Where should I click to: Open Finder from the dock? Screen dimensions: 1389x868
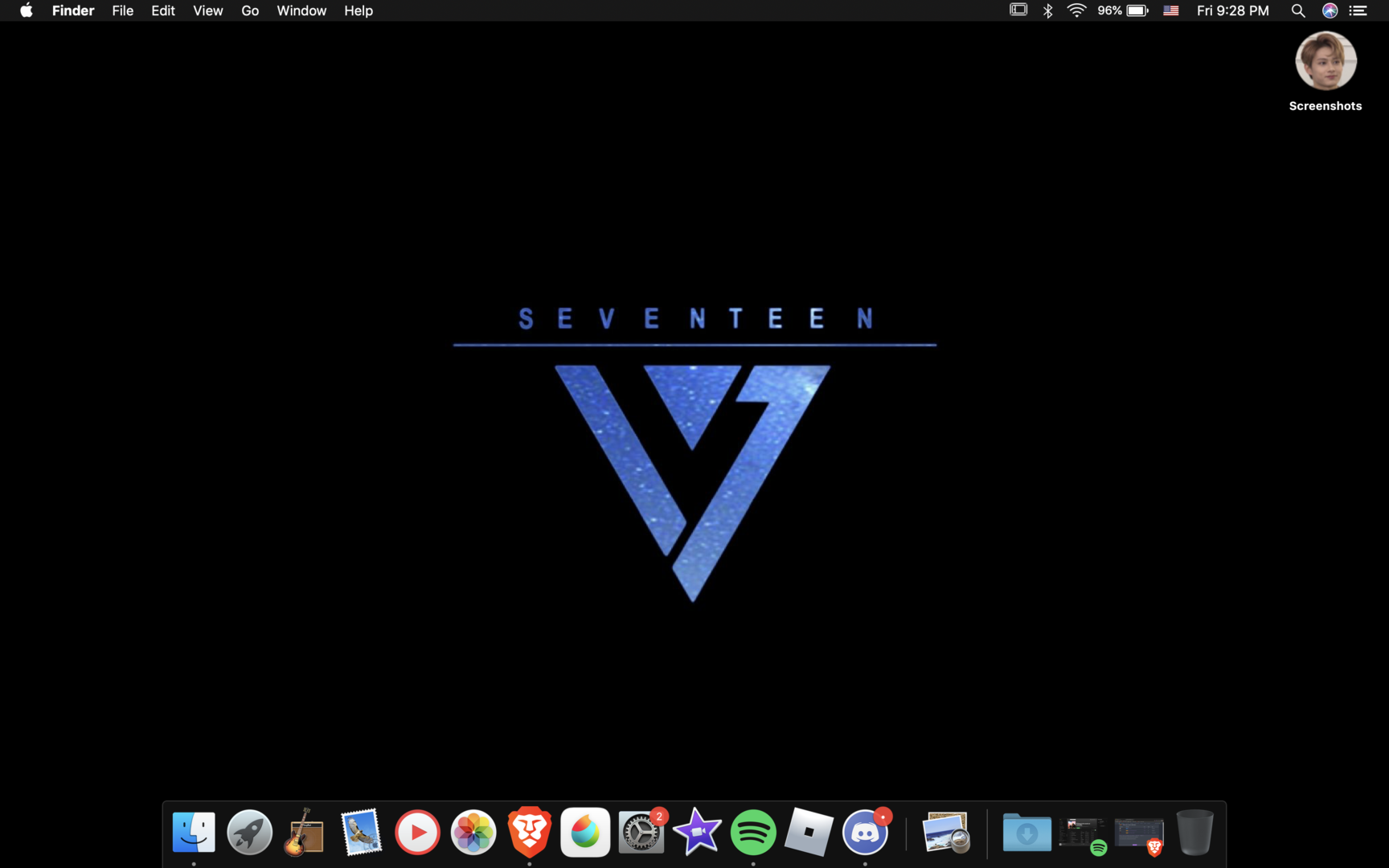click(194, 832)
